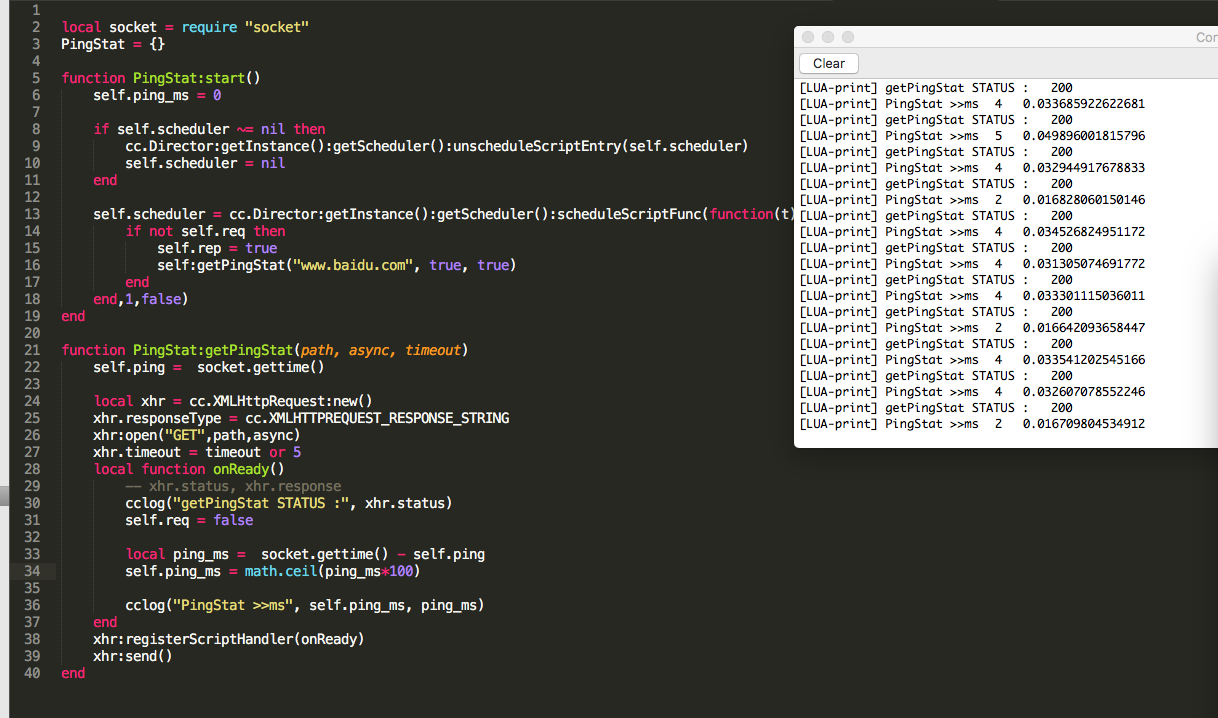The image size is (1218, 718).
Task: Click comment '-- xhr.status, xhr.response'
Action: 233,486
